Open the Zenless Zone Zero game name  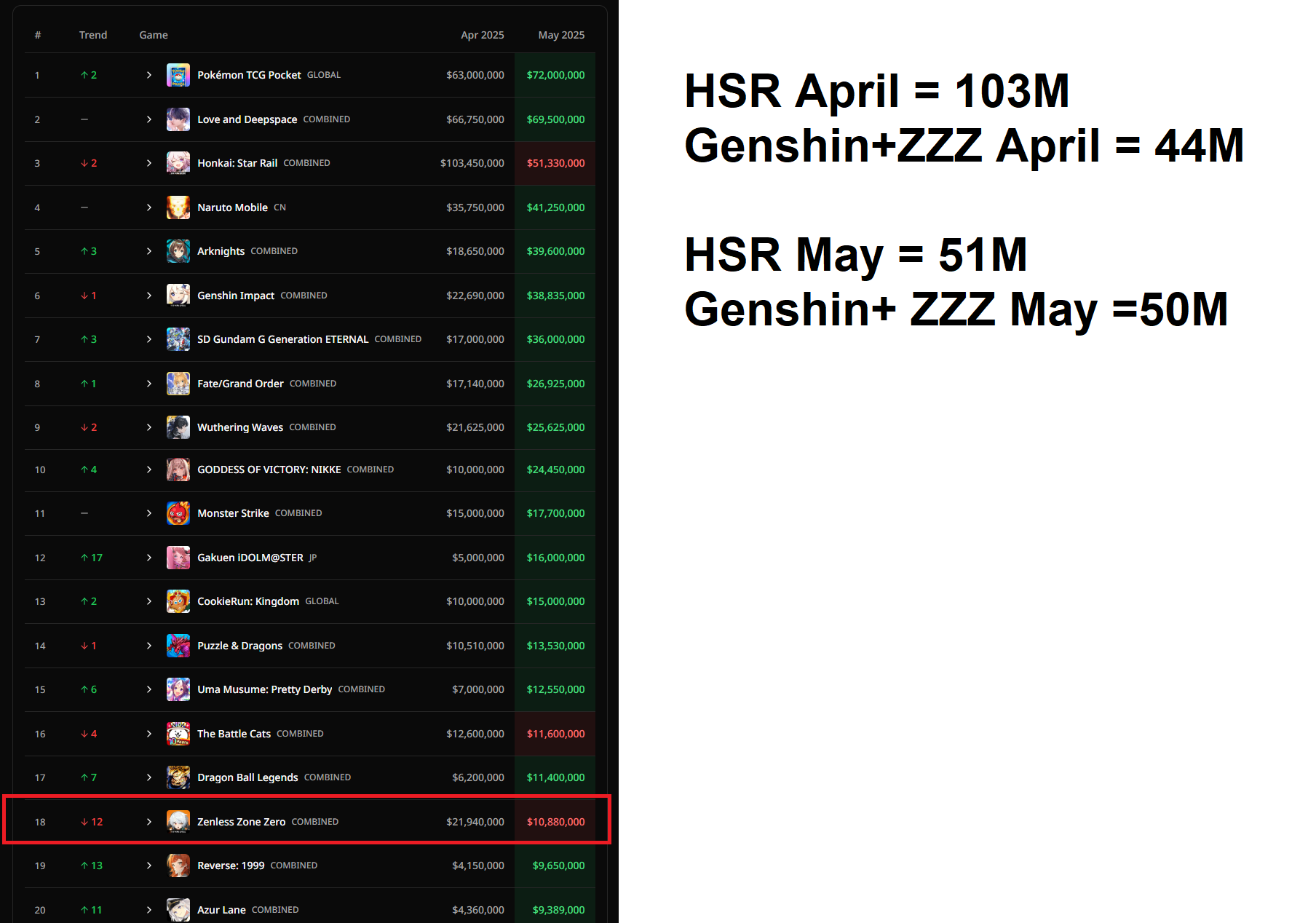coord(242,822)
